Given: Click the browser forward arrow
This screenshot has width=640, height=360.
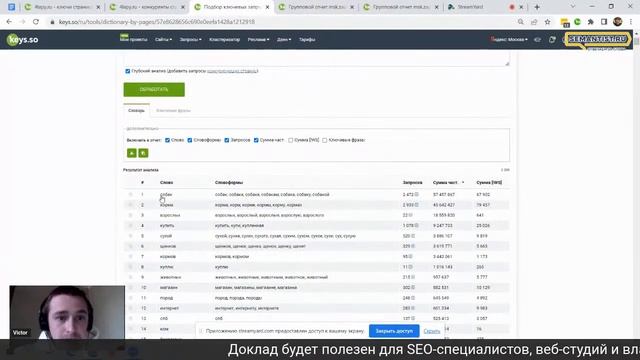Looking at the screenshot, I should coord(22,22).
